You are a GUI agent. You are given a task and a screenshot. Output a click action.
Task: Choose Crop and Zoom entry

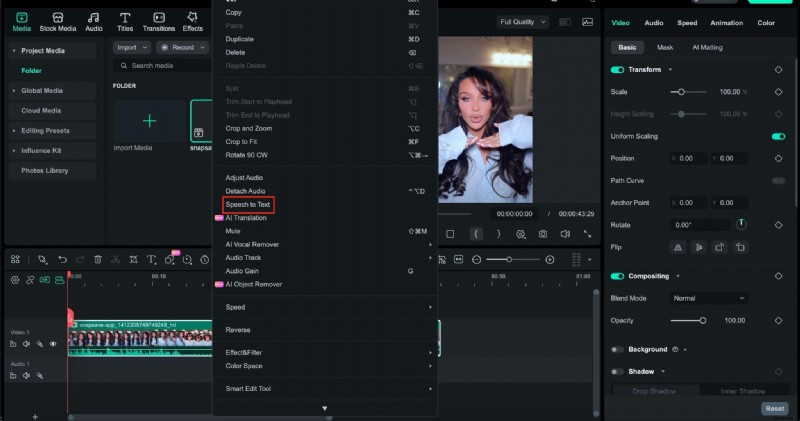[x=248, y=129]
